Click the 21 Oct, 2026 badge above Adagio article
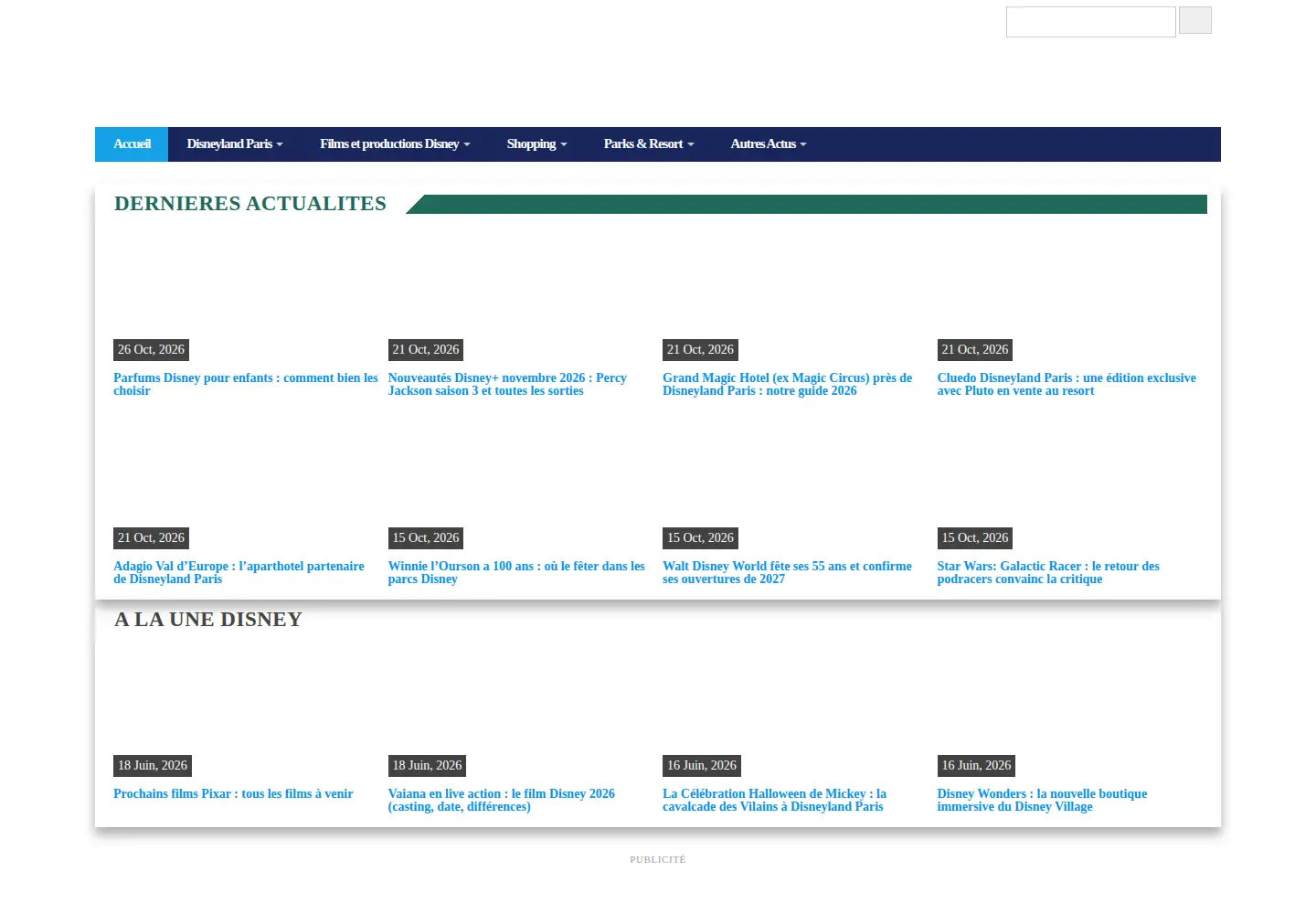The image size is (1316, 914). [151, 538]
